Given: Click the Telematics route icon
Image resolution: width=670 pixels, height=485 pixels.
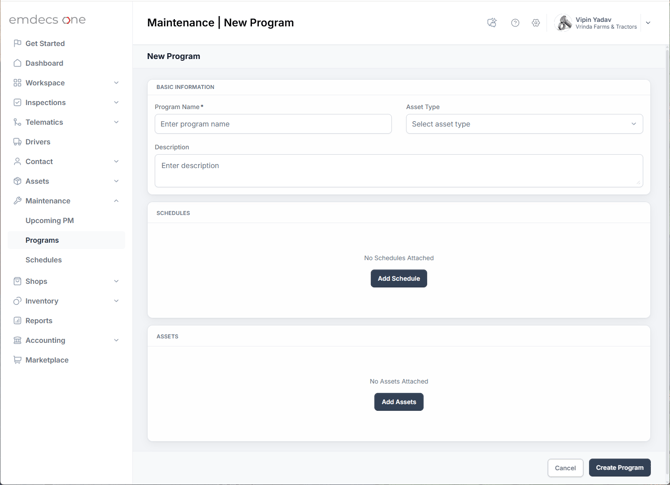Looking at the screenshot, I should [17, 122].
